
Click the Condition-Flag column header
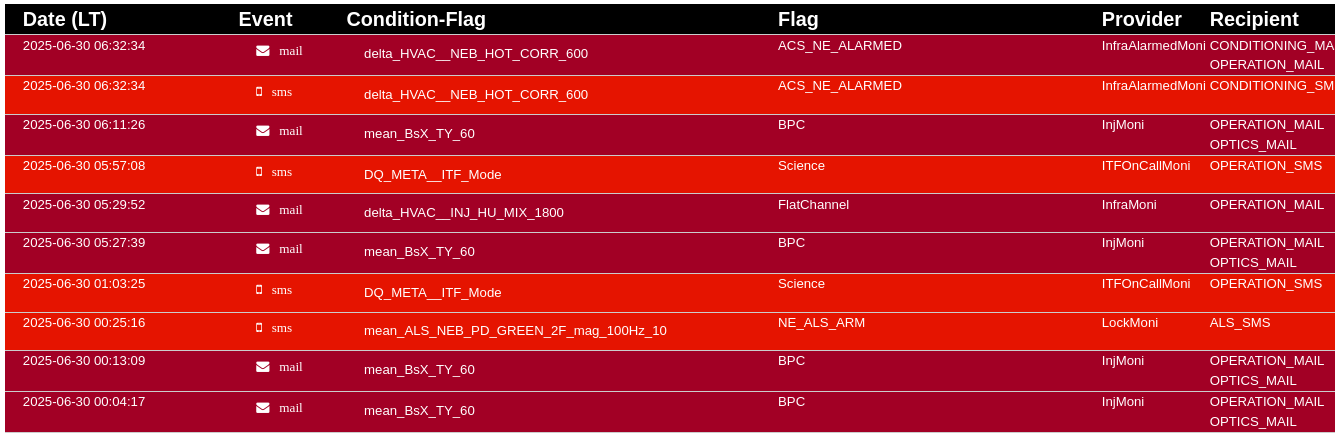click(x=416, y=19)
